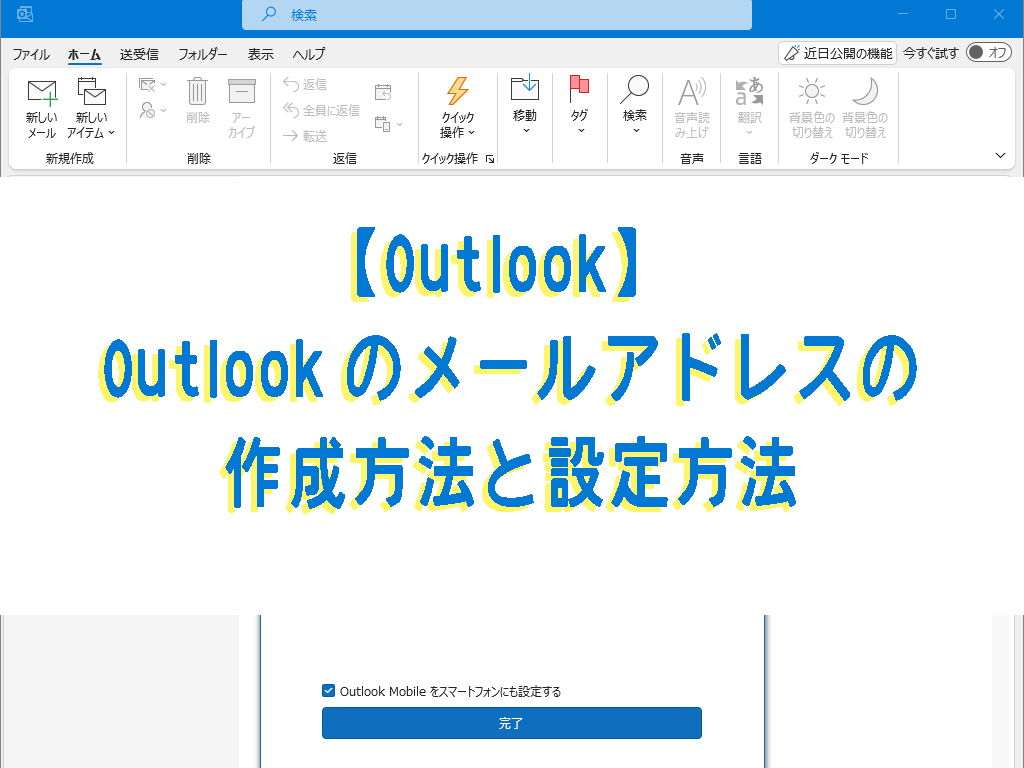This screenshot has height=768, width=1024.
Task: Open the 検索 magnifier ribbon button
Action: 634,106
